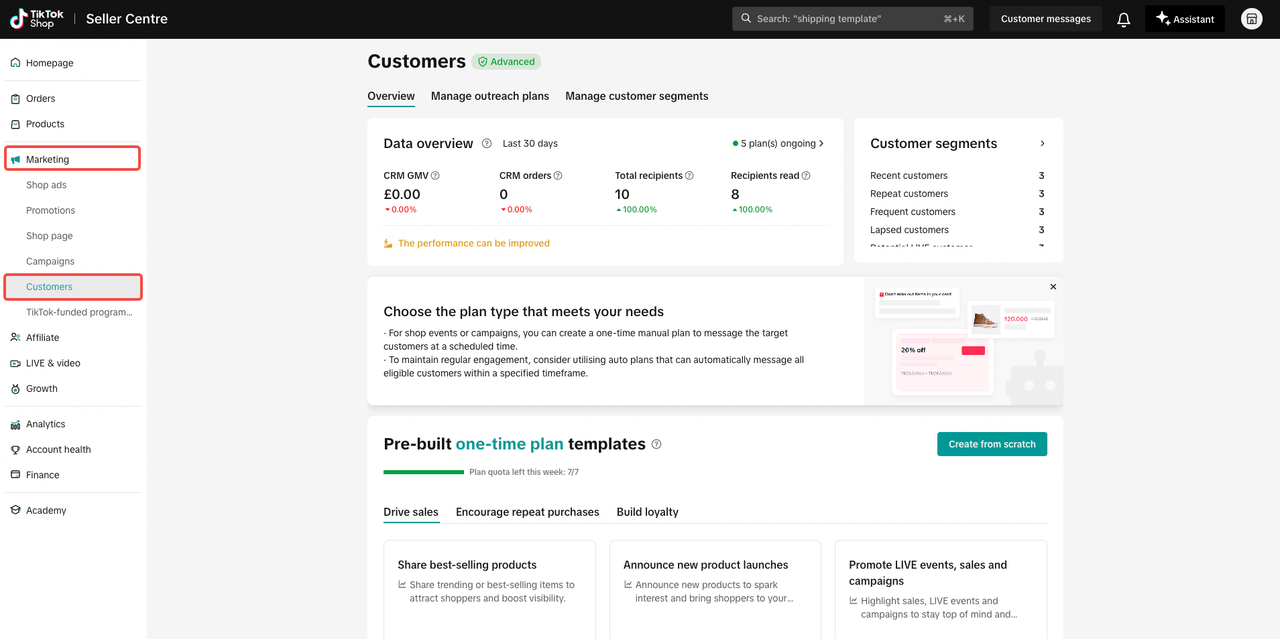The height and width of the screenshot is (639, 1280).
Task: Click the Create from scratch button
Action: click(992, 444)
